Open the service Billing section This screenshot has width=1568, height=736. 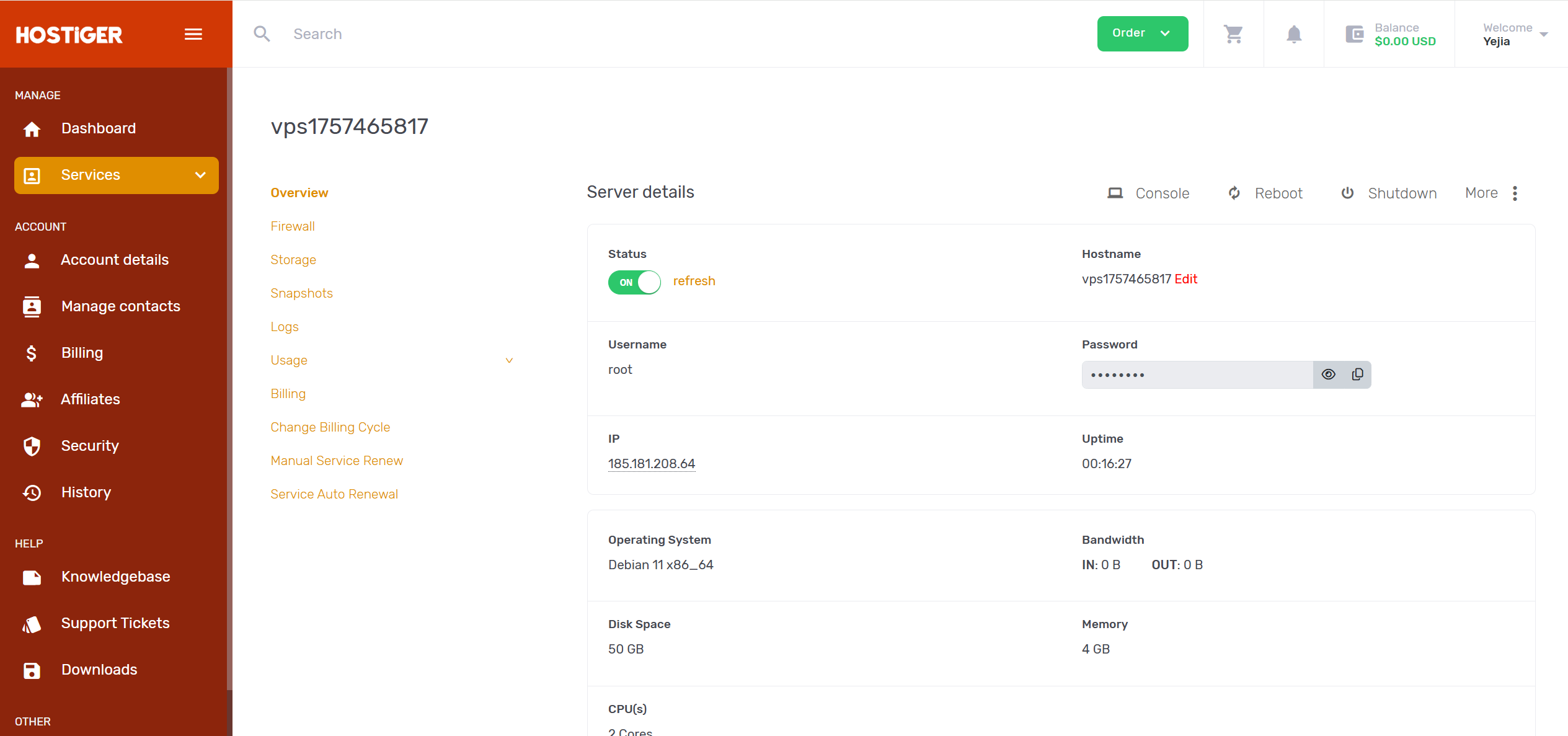[x=288, y=394]
